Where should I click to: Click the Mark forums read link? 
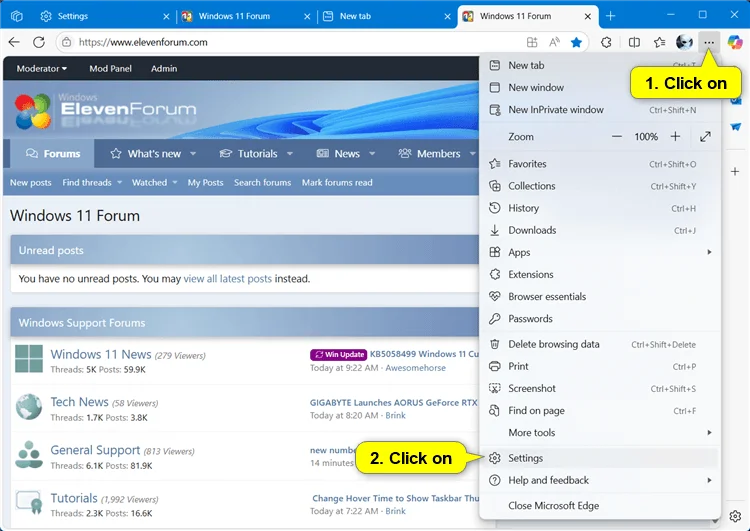tap(337, 183)
